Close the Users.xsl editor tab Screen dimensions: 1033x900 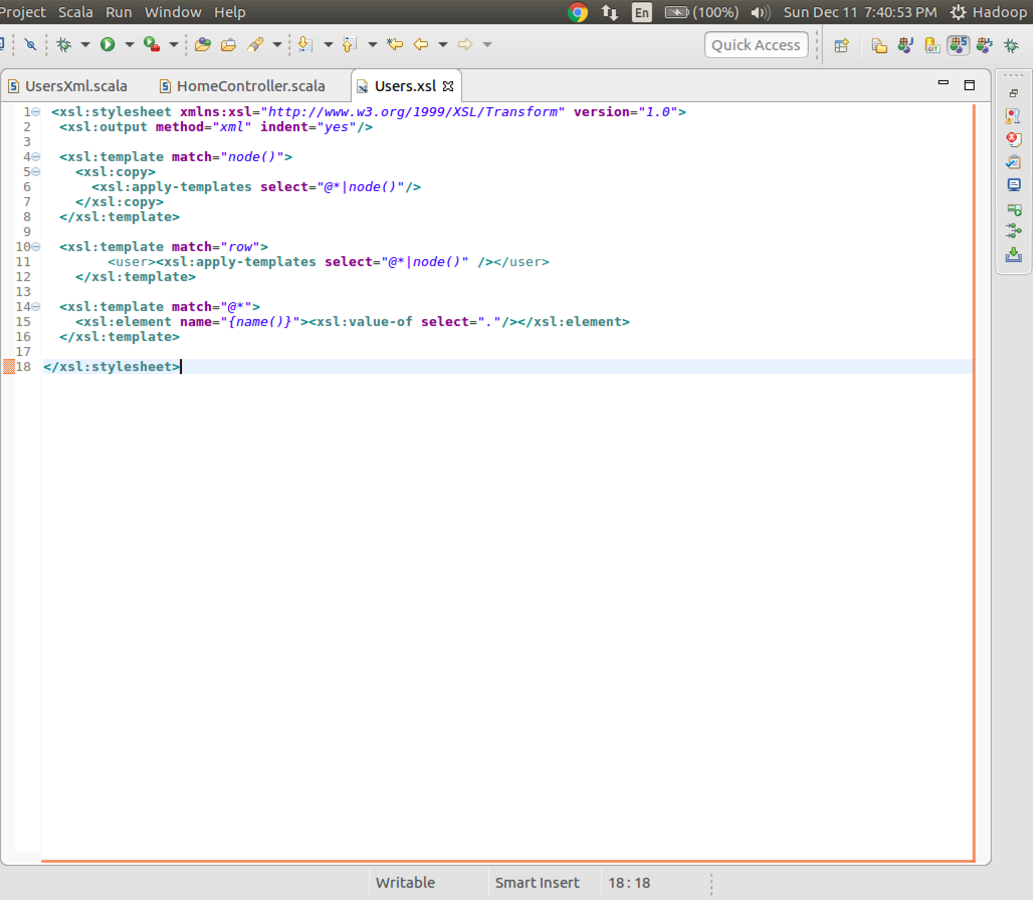pyautogui.click(x=449, y=86)
